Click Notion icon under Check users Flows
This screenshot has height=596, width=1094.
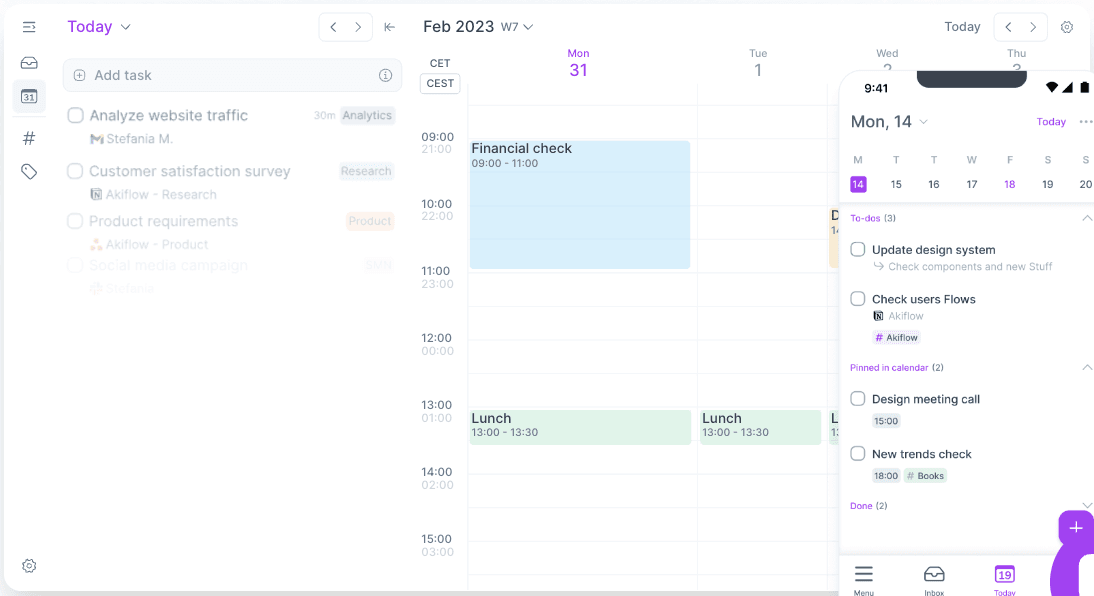pyautogui.click(x=878, y=316)
